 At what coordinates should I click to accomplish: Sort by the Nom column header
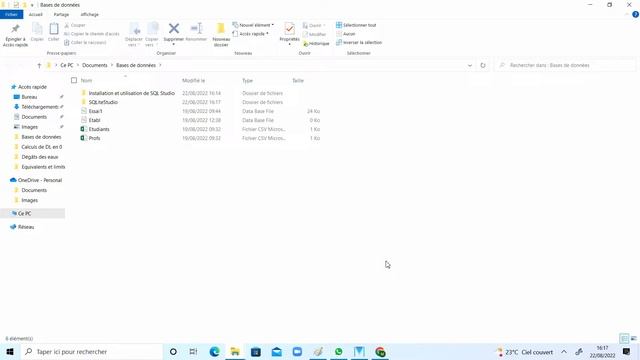pos(86,80)
